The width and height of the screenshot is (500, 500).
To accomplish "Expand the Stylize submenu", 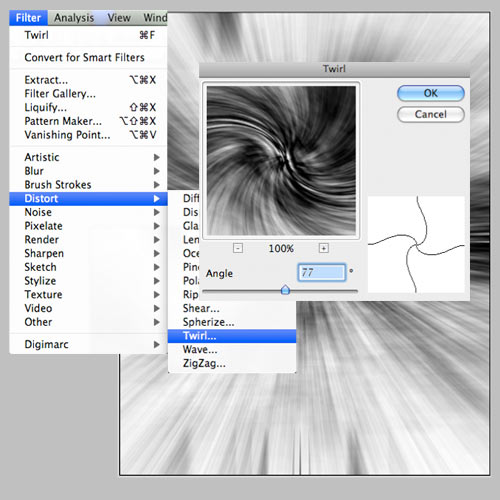I will click(x=88, y=281).
